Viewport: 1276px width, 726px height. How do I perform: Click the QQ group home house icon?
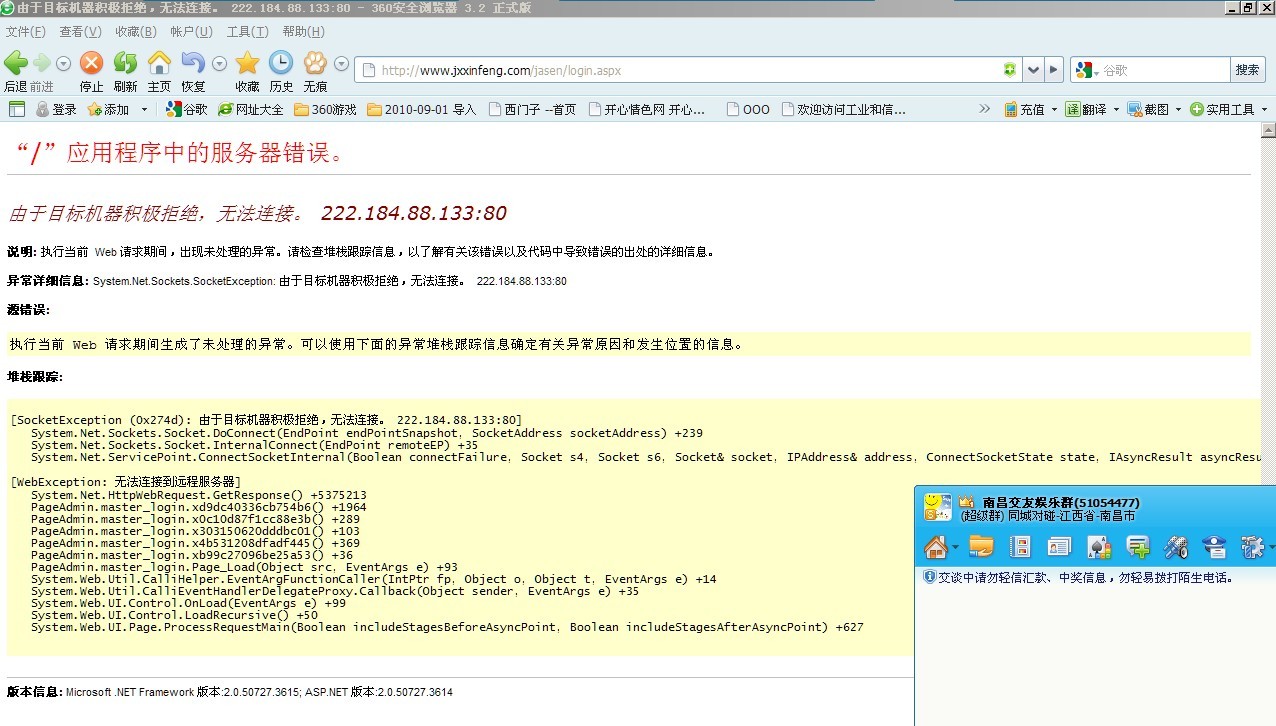[x=935, y=546]
